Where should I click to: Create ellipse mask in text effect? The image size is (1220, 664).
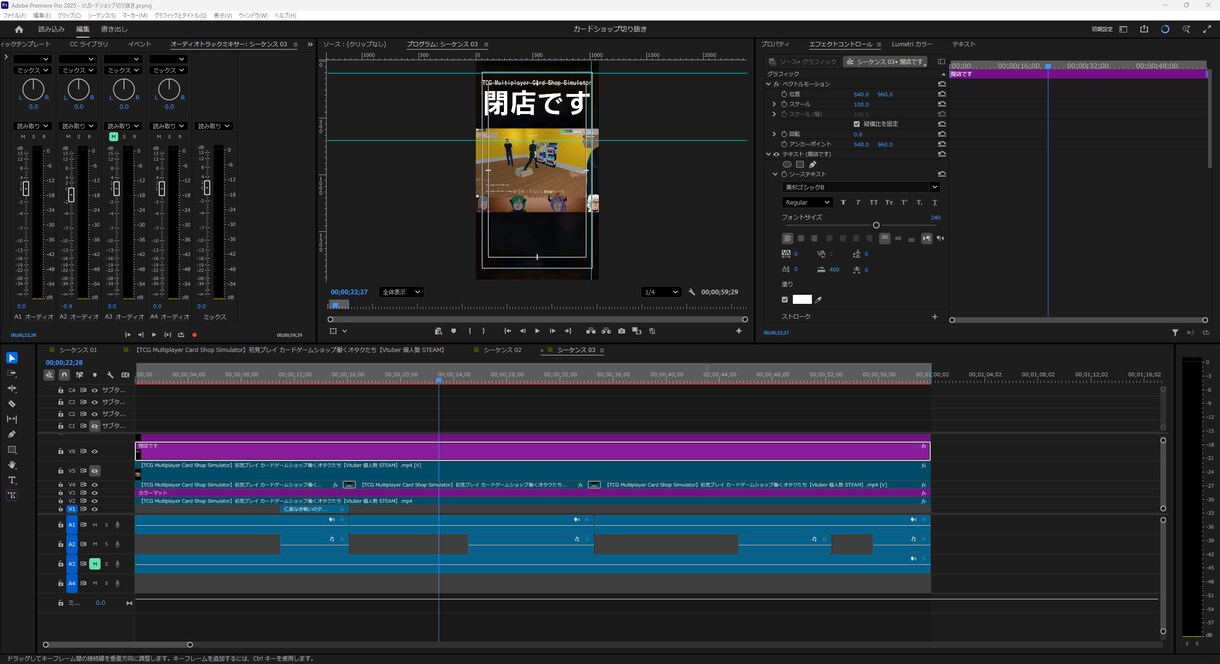[x=787, y=164]
